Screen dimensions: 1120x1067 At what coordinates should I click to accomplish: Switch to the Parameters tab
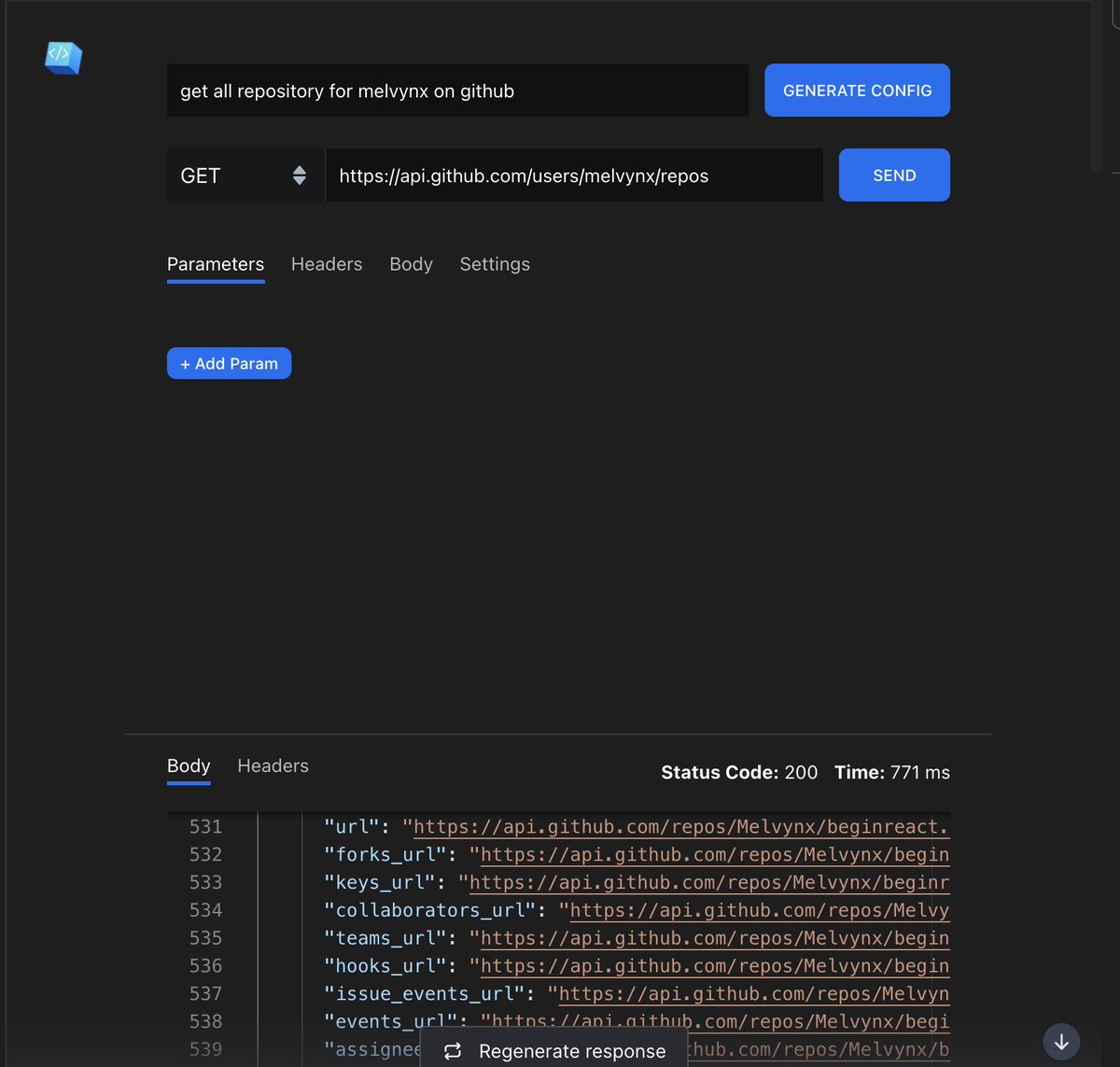point(216,264)
